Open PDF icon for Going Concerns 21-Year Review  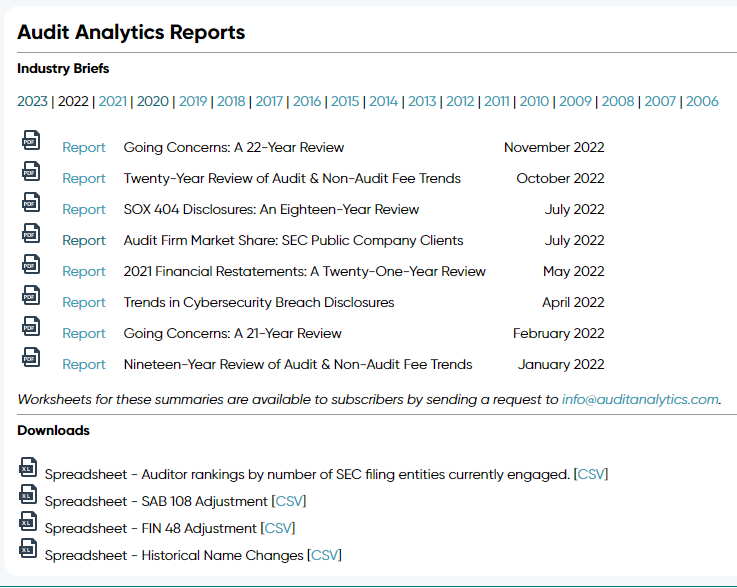tap(31, 327)
